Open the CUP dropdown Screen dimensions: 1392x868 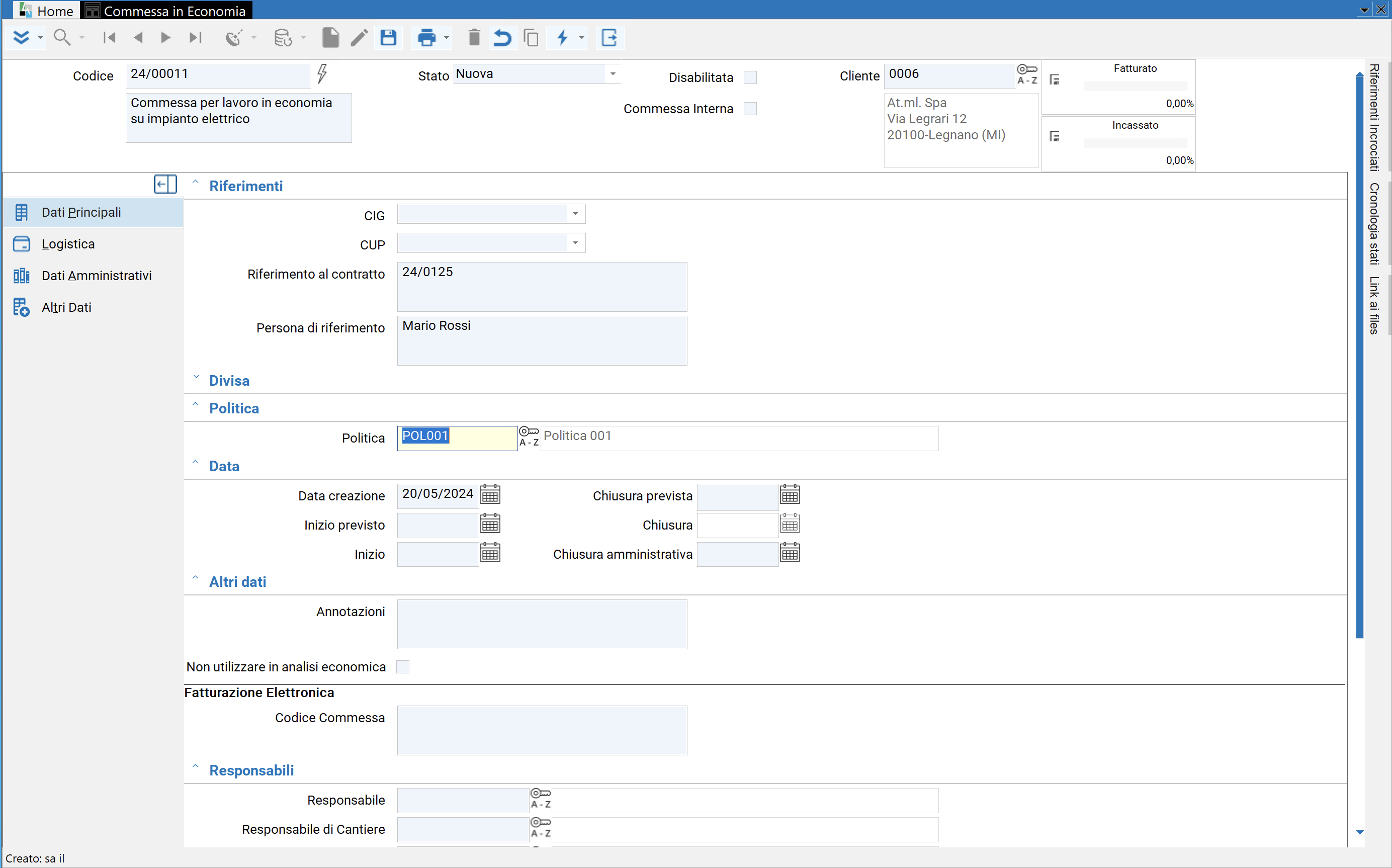(575, 243)
